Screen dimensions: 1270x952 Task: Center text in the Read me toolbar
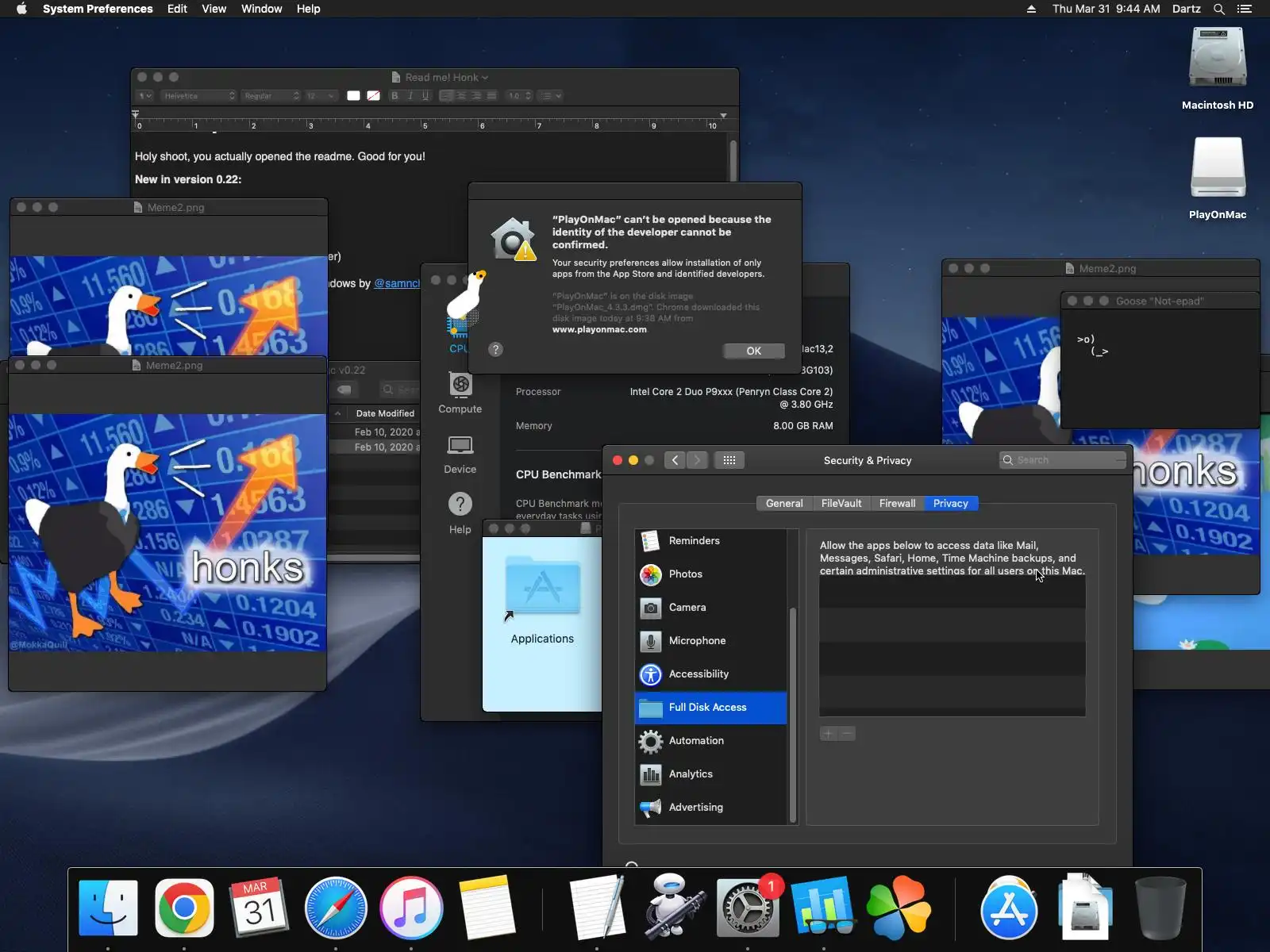(x=461, y=96)
